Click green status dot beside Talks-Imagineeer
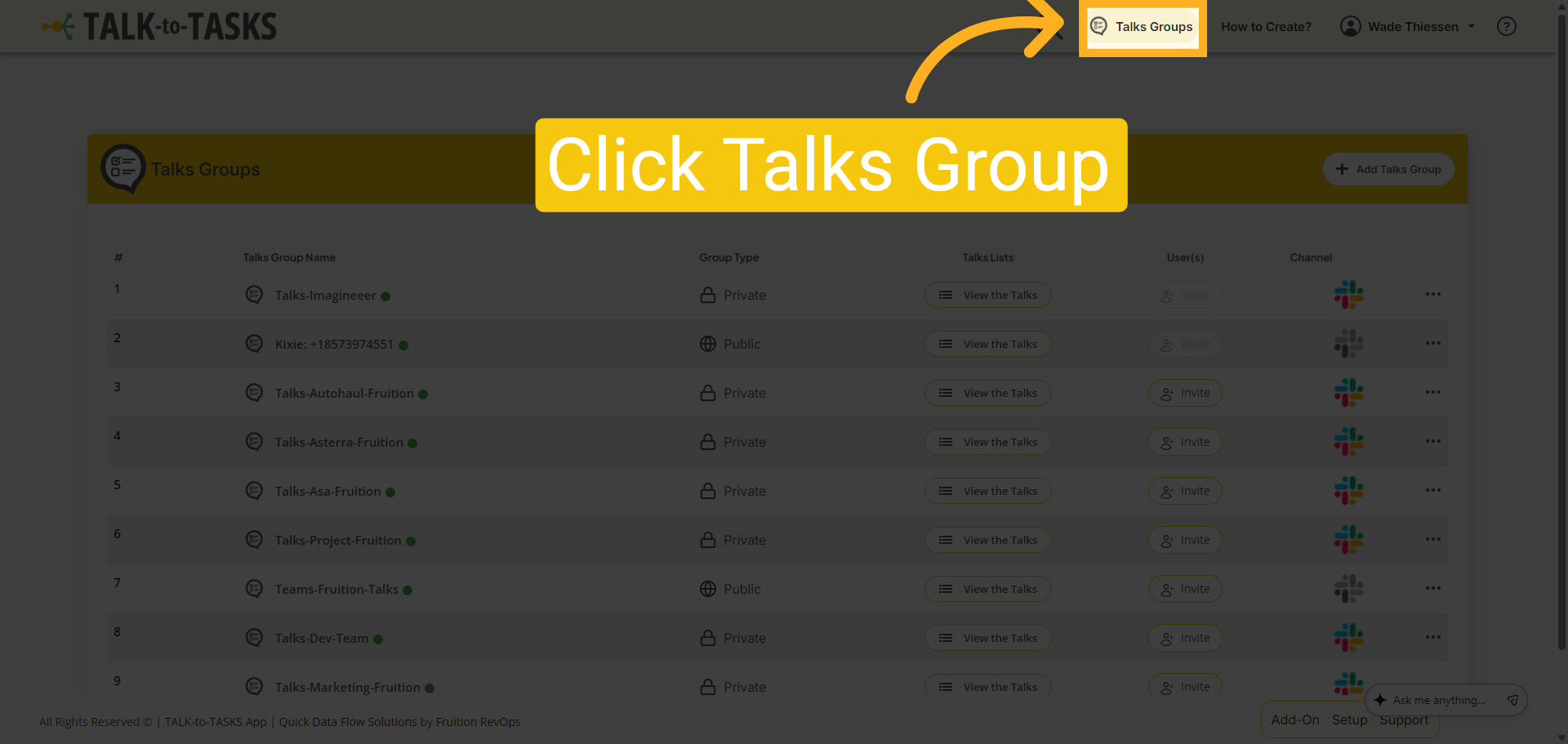The height and width of the screenshot is (744, 1568). [x=385, y=296]
